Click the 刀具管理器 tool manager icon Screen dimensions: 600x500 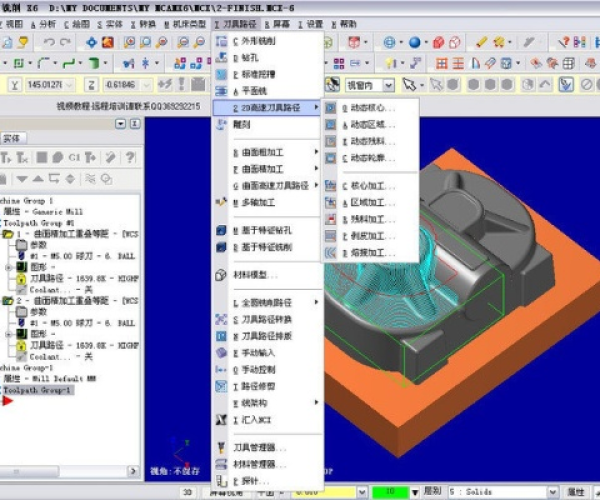pyautogui.click(x=221, y=447)
